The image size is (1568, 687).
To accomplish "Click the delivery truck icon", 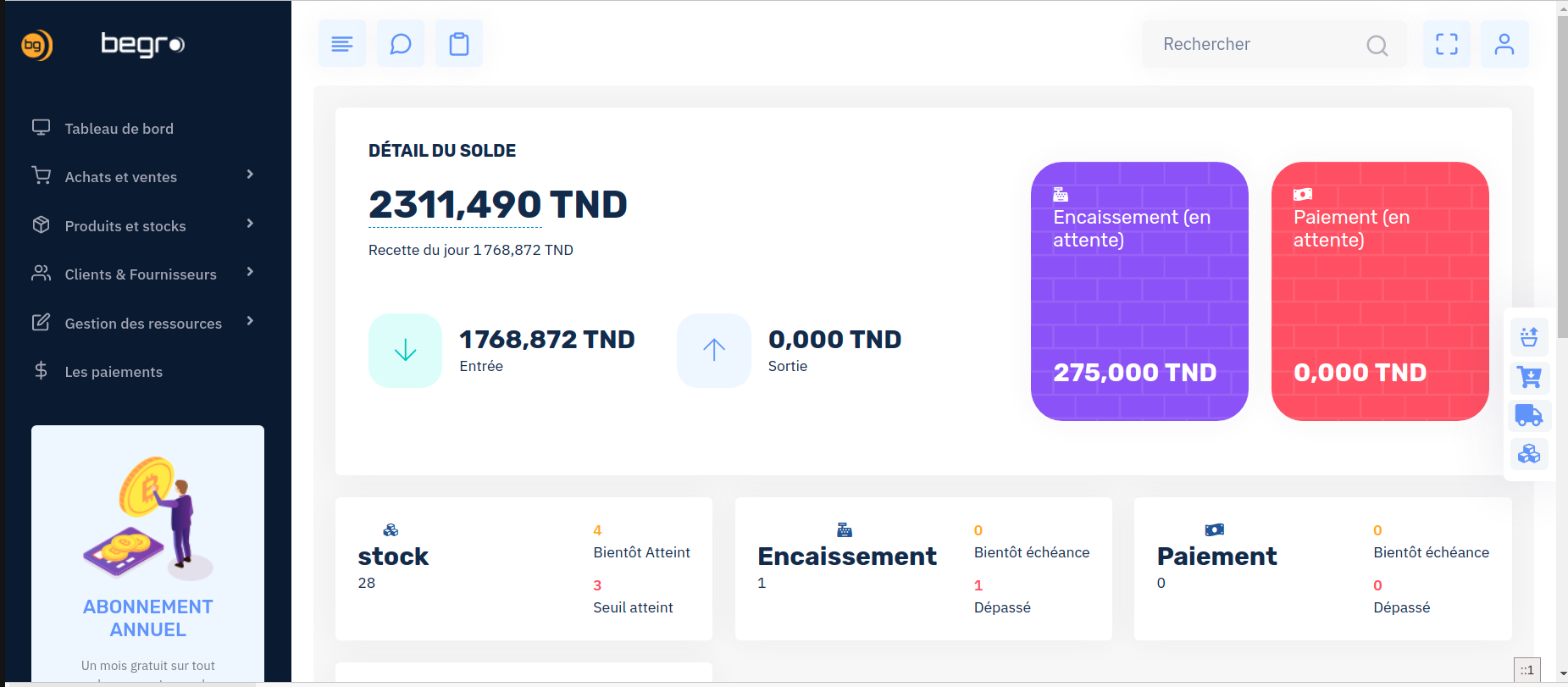I will pyautogui.click(x=1529, y=415).
